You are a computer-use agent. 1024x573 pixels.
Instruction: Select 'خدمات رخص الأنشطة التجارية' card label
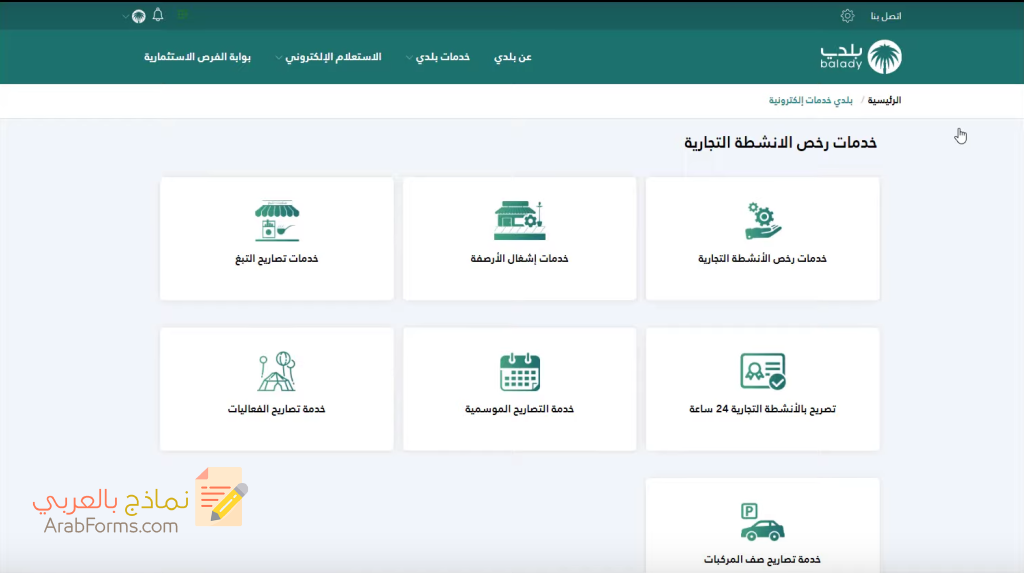click(762, 259)
